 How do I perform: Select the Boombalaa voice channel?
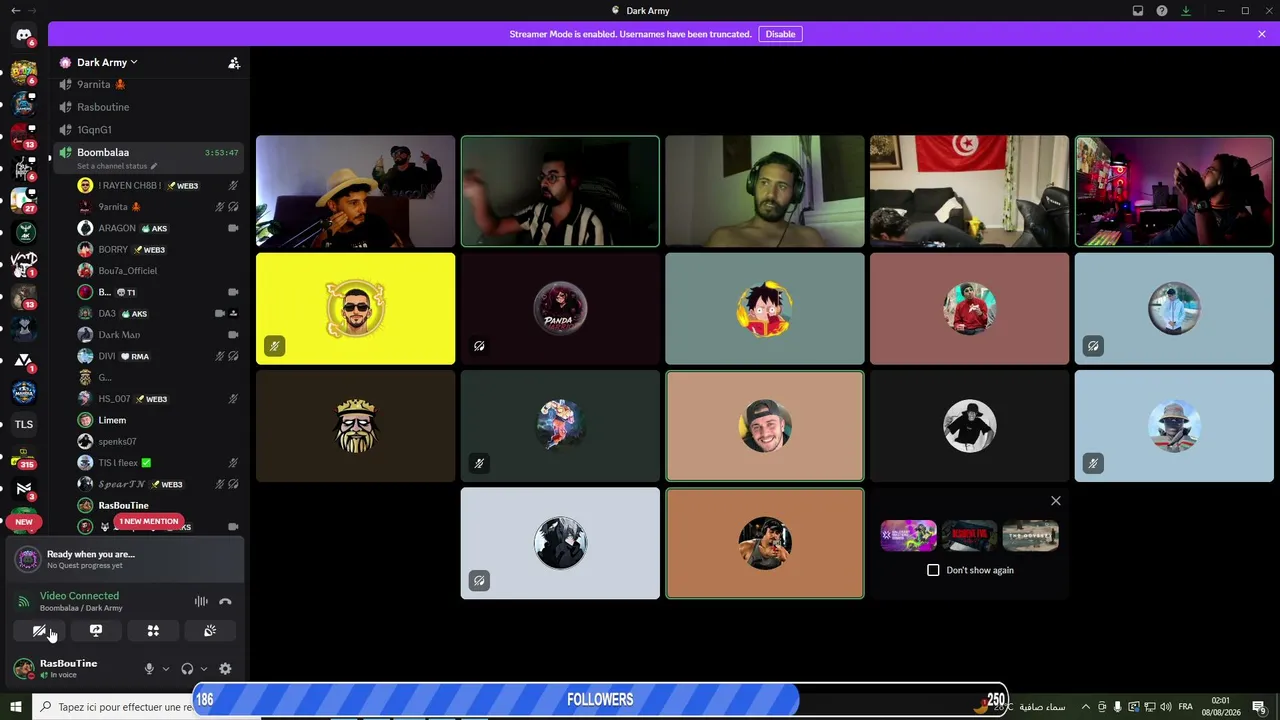tap(149, 157)
